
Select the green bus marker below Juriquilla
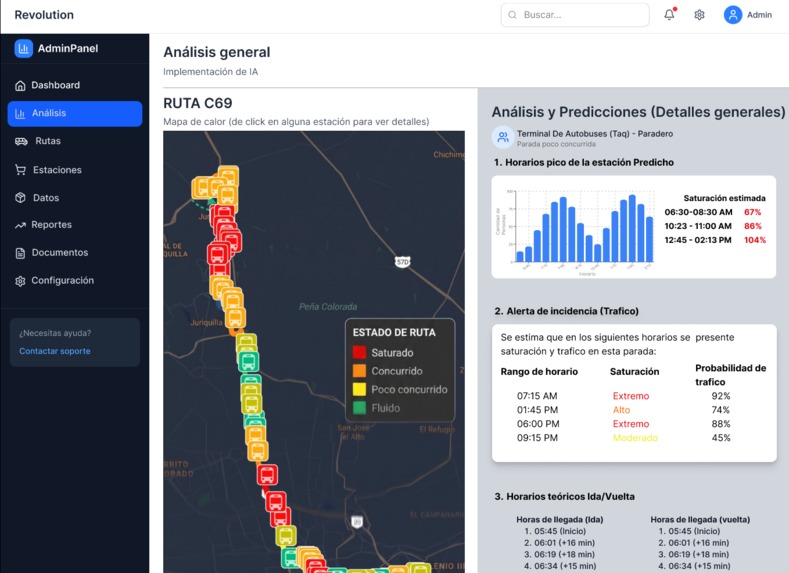pyautogui.click(x=248, y=361)
